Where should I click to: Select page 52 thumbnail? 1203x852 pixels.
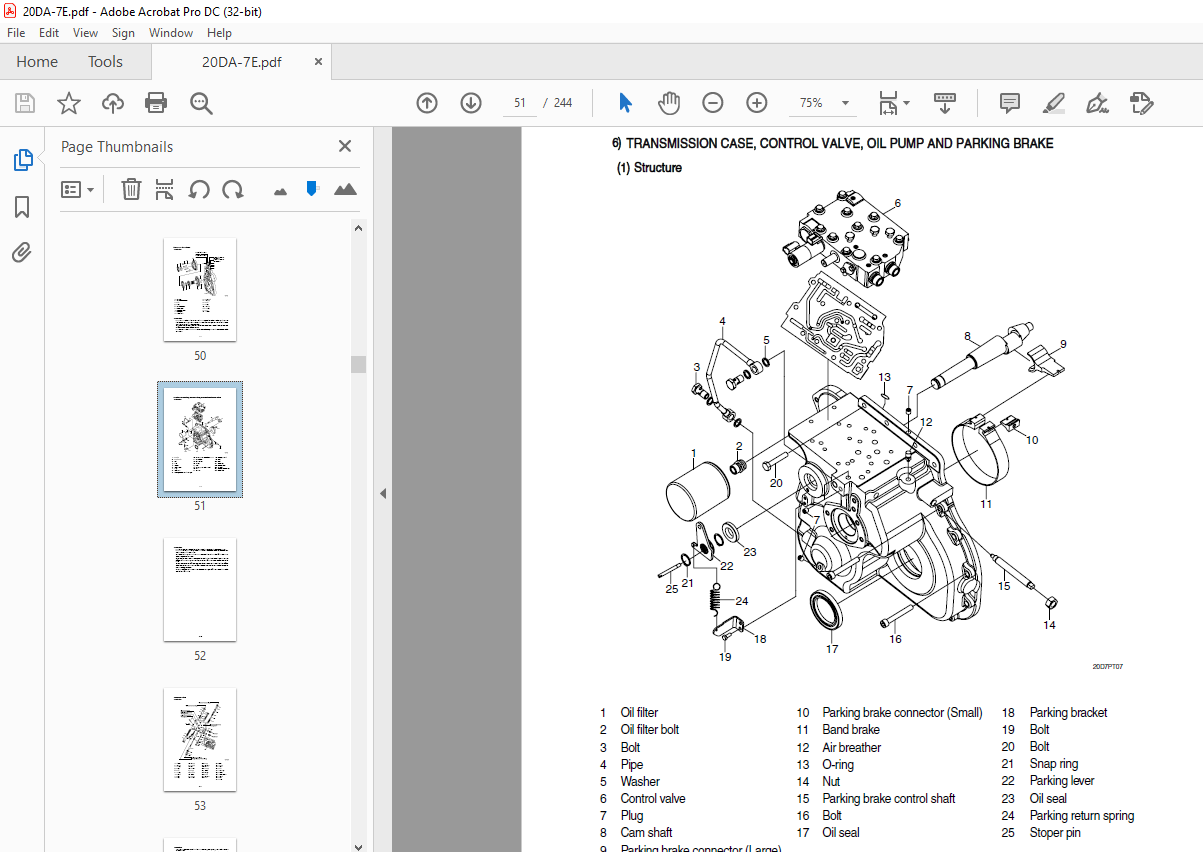coord(200,590)
